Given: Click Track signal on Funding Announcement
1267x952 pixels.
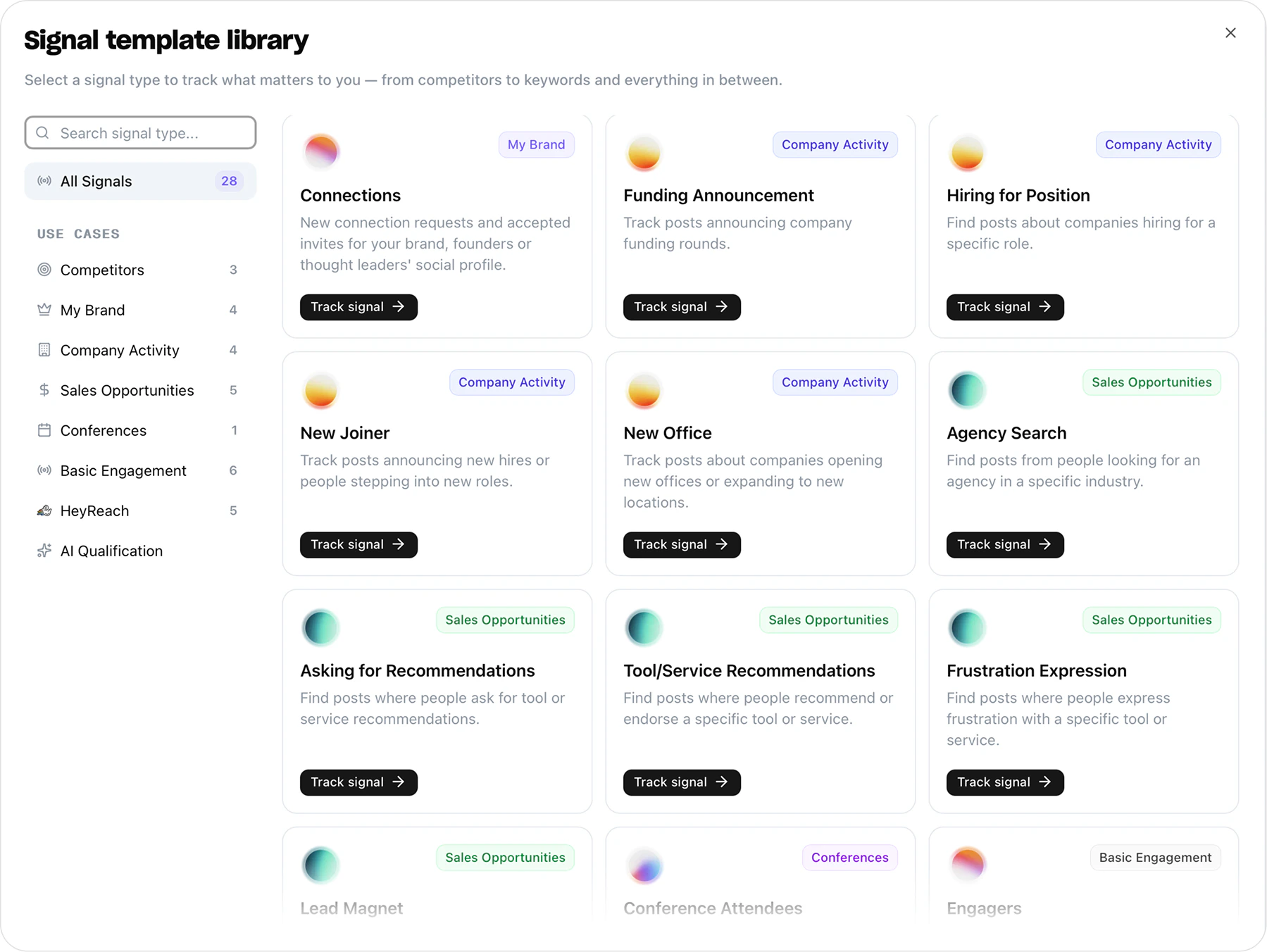Looking at the screenshot, I should [680, 306].
